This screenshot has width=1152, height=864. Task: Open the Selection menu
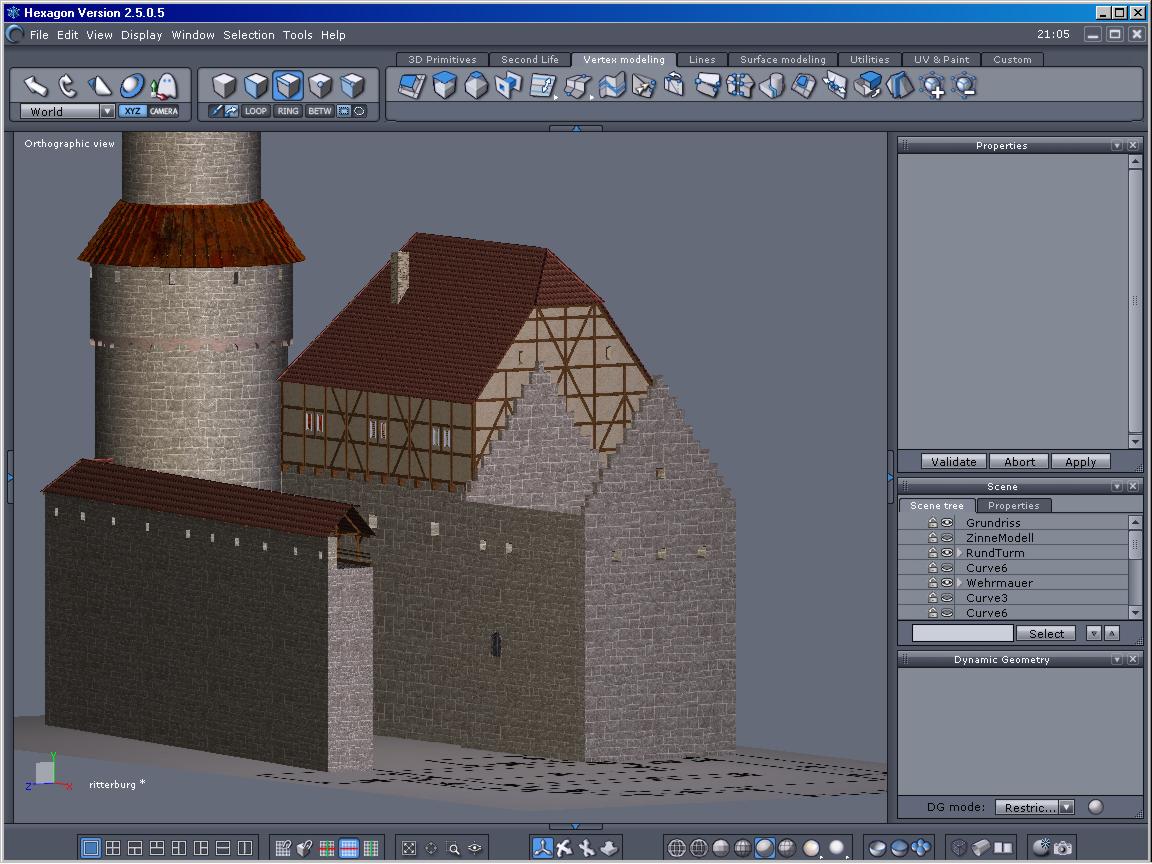(x=248, y=35)
